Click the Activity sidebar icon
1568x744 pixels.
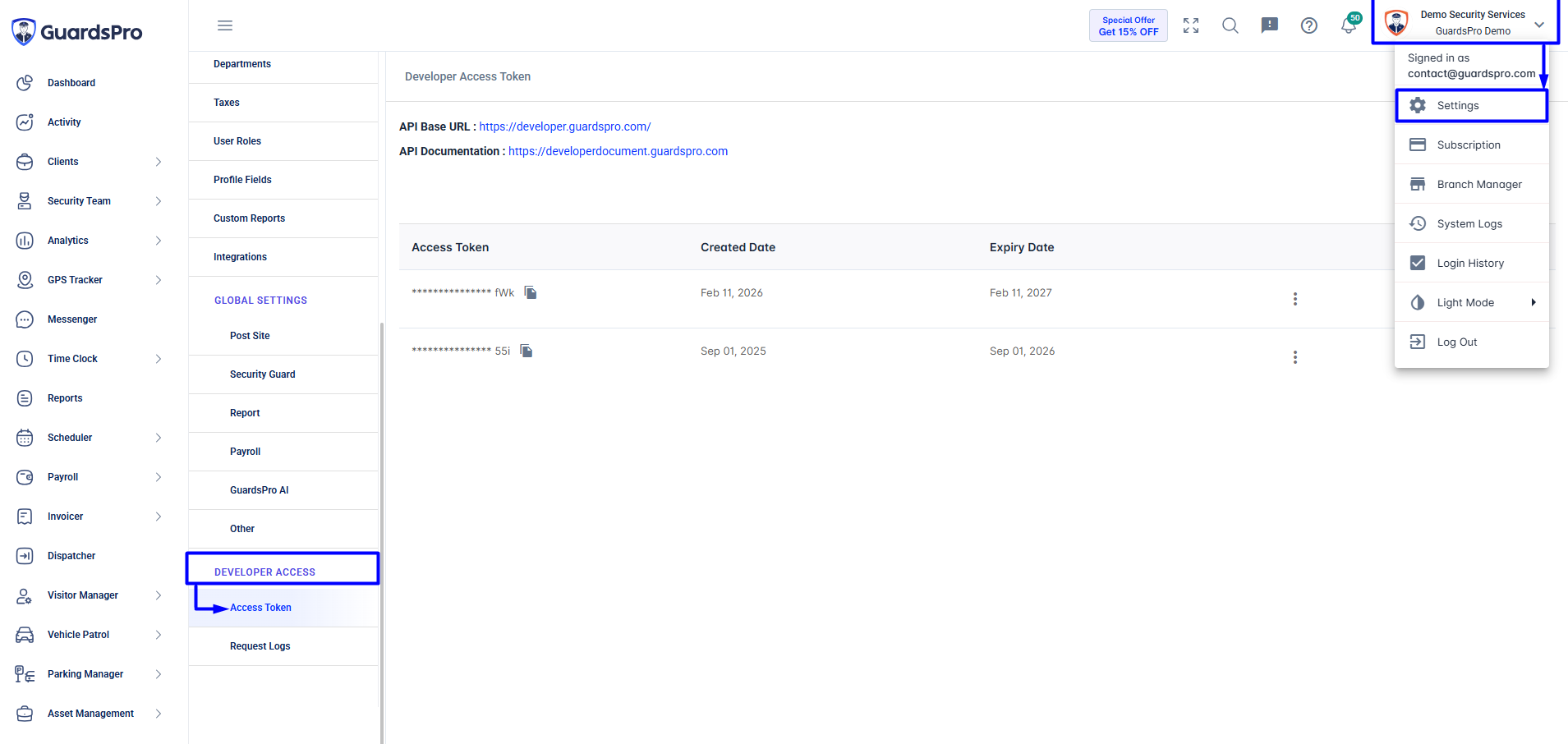tap(25, 122)
